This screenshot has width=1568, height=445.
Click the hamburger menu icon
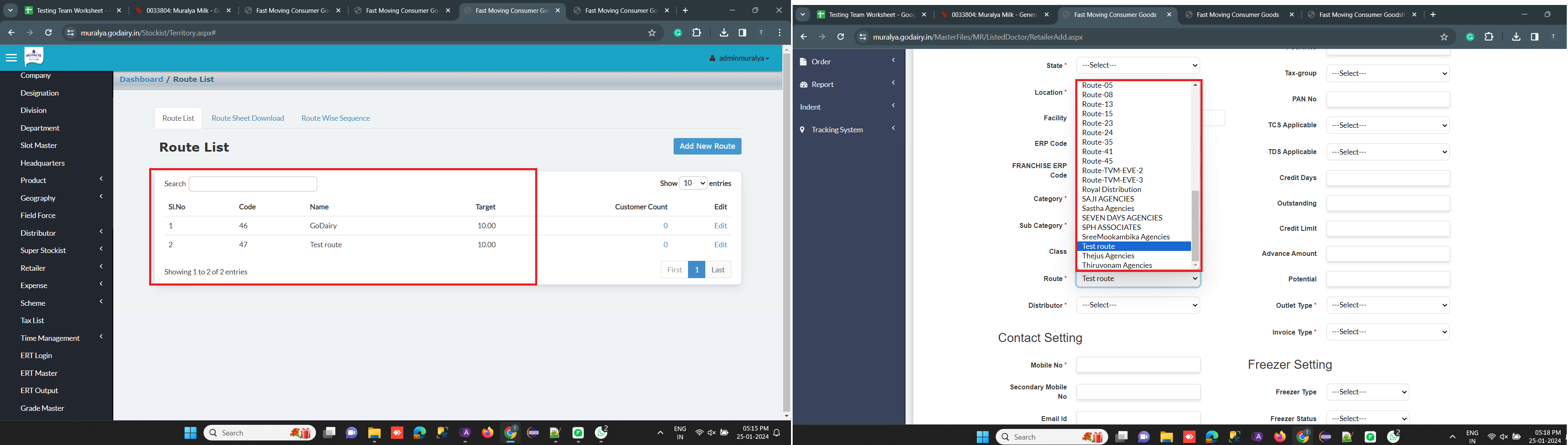coord(11,59)
